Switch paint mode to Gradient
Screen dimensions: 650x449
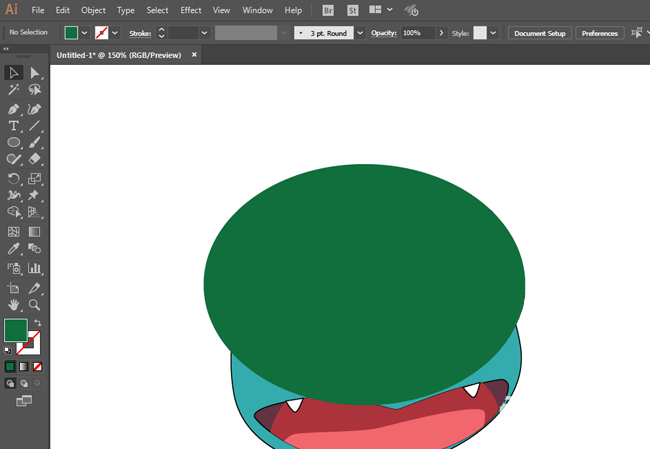coord(23,367)
